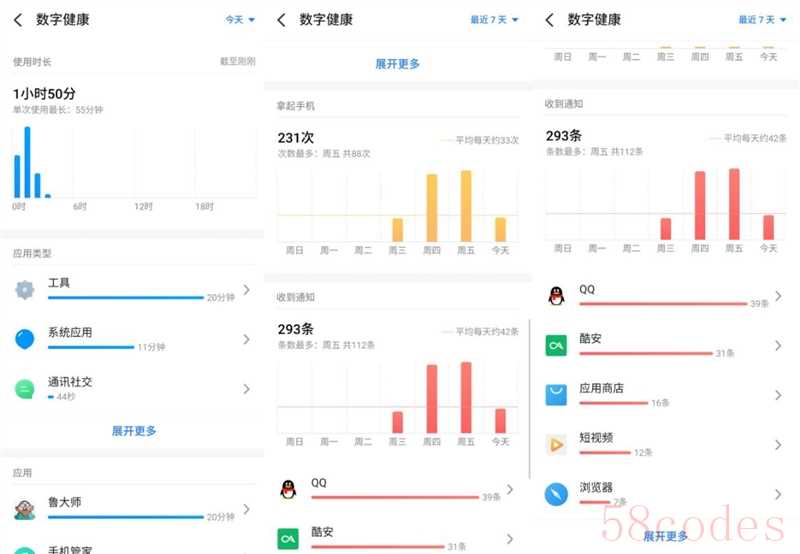
Task: Tap 293条 count in middle screenshot
Action: click(x=296, y=329)
